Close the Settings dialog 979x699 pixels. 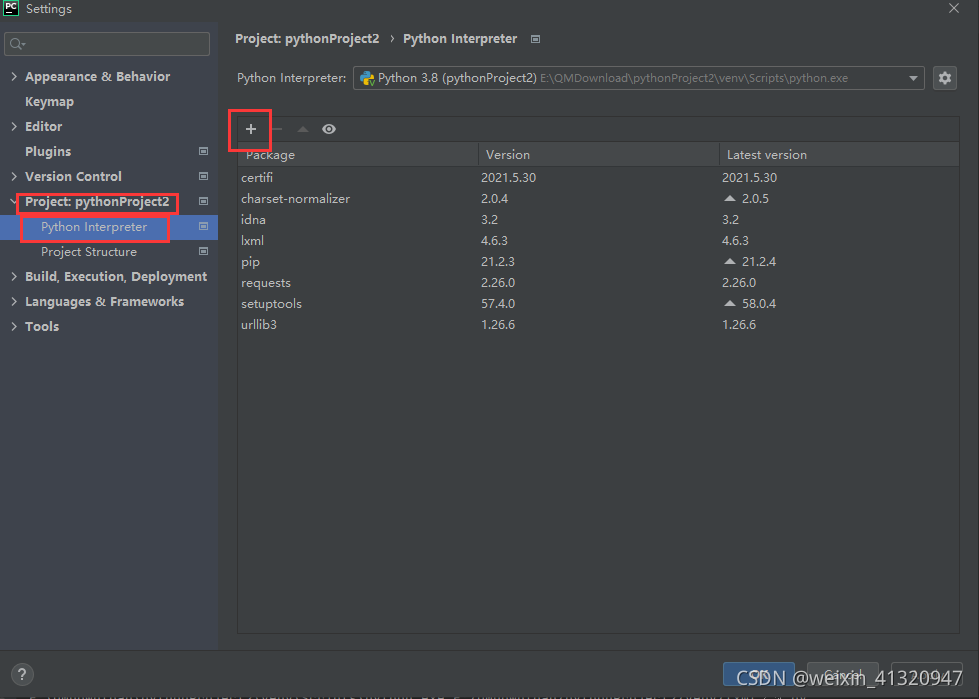point(953,9)
